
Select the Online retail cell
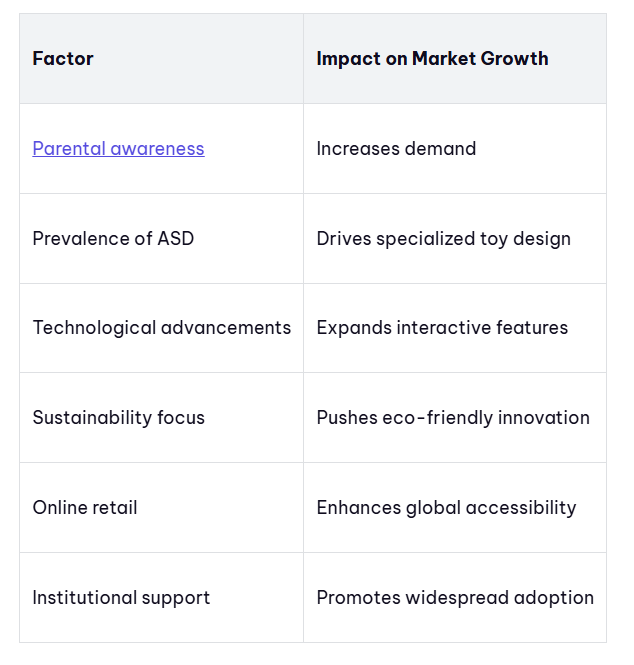[x=161, y=508]
